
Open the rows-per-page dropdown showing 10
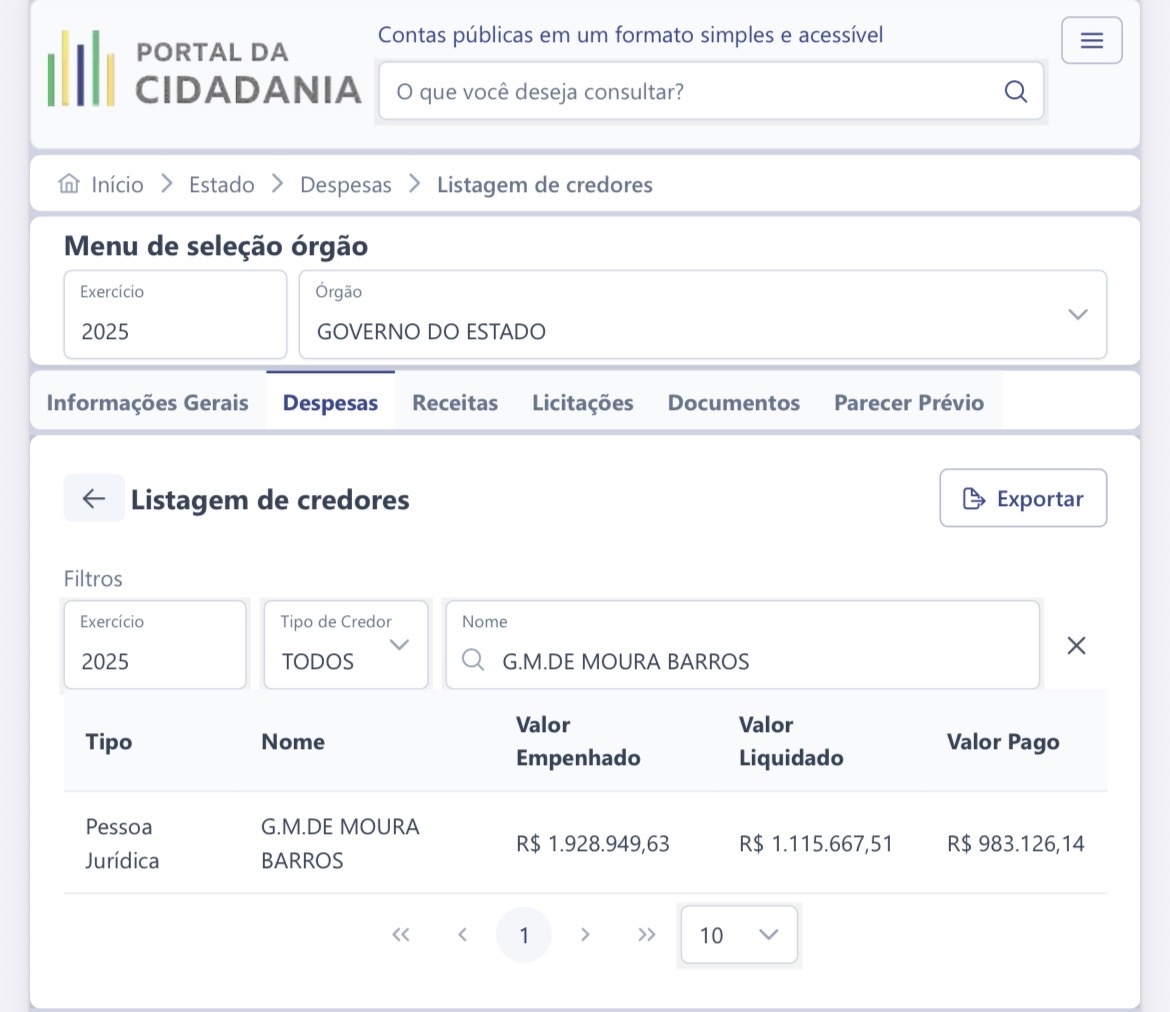click(739, 935)
